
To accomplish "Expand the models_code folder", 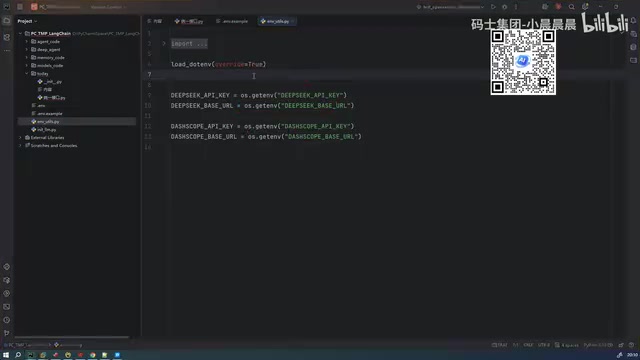I will [x=27, y=65].
